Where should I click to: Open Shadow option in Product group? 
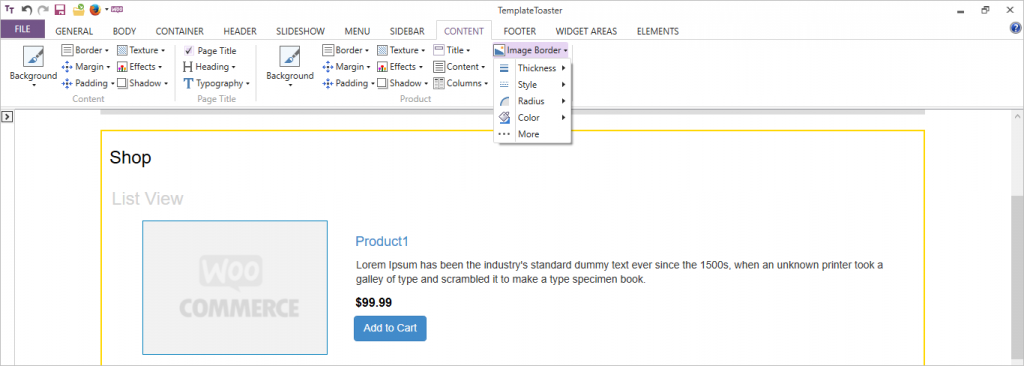(402, 83)
